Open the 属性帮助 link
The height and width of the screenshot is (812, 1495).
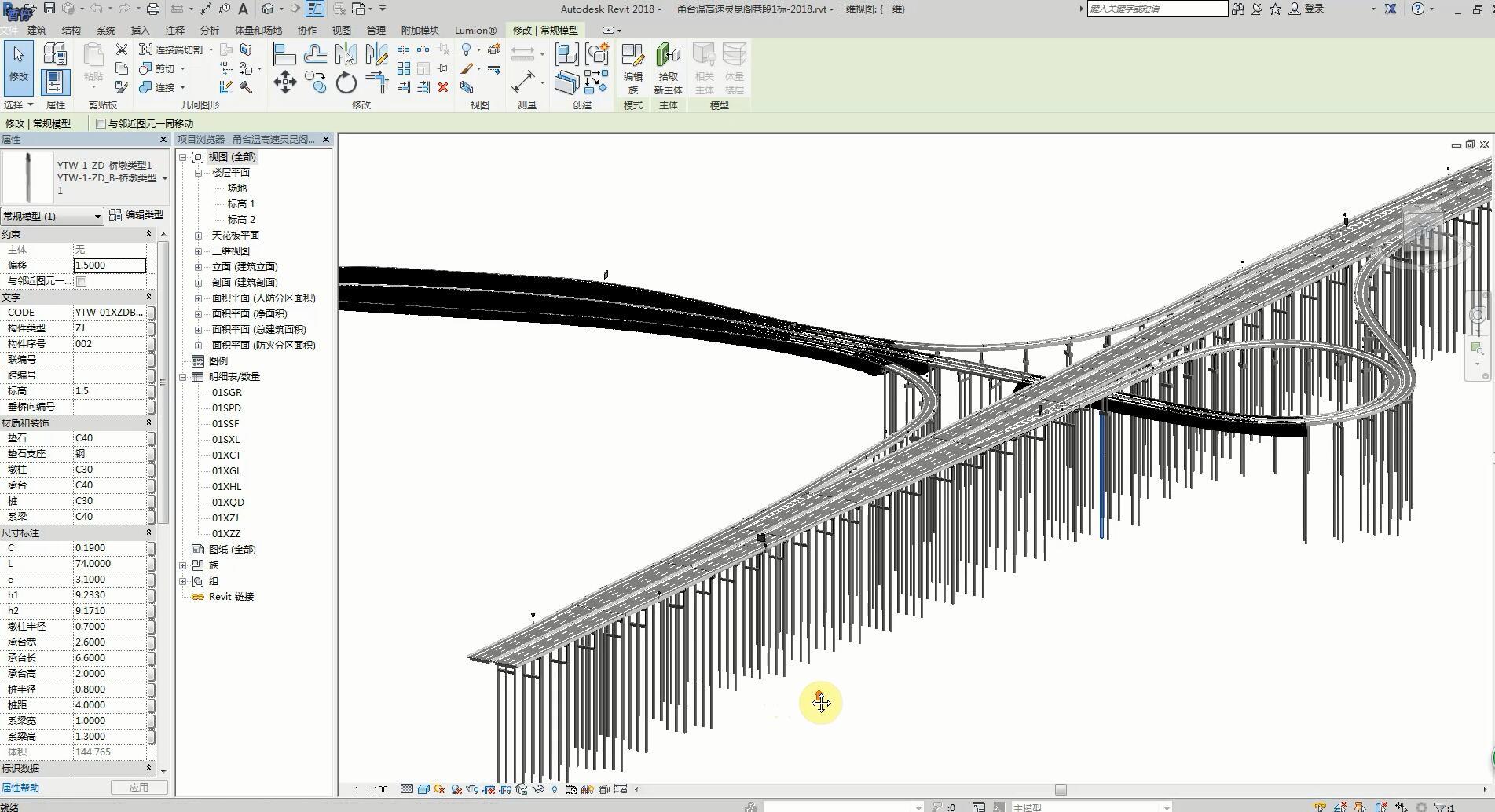coord(20,788)
